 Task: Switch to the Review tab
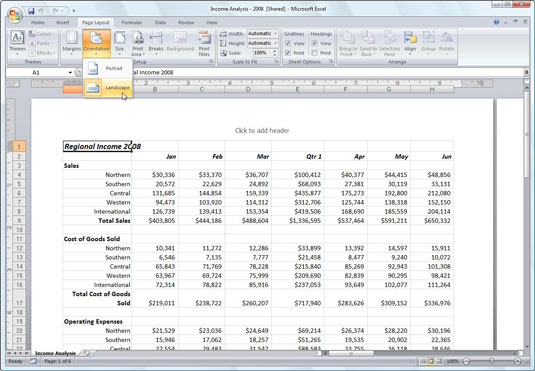(186, 23)
